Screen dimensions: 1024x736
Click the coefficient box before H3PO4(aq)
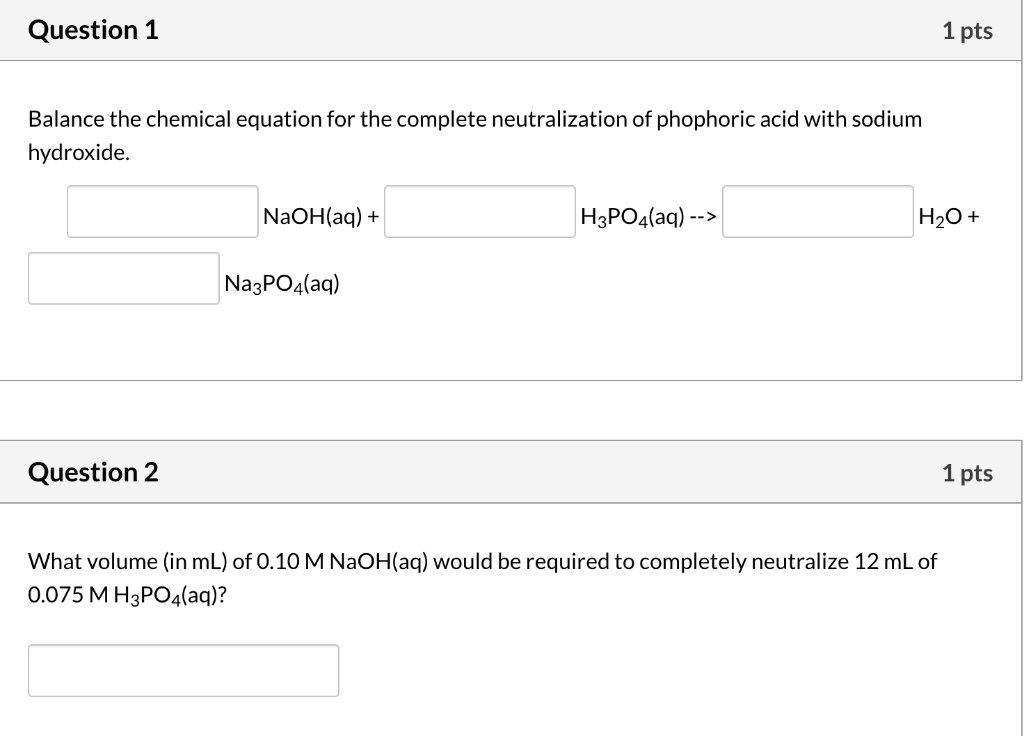[479, 211]
